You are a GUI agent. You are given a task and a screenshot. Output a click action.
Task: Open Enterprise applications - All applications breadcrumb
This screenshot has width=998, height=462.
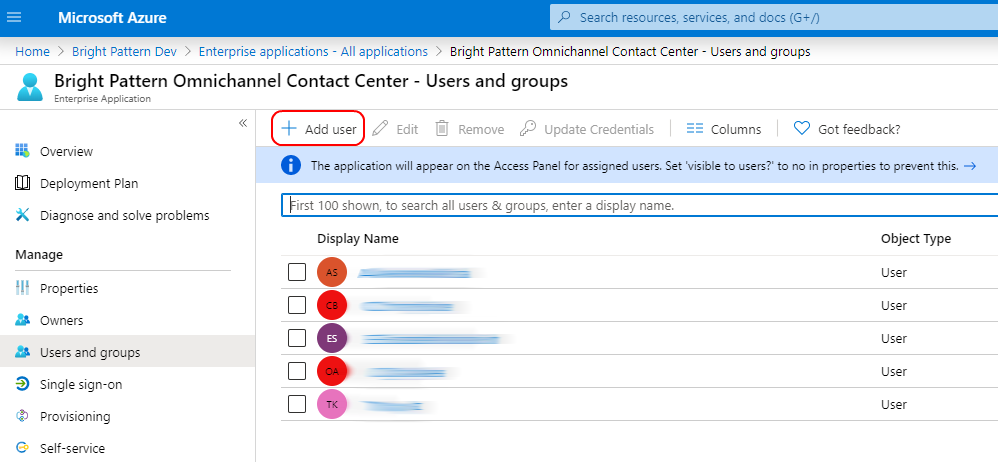coord(313,52)
